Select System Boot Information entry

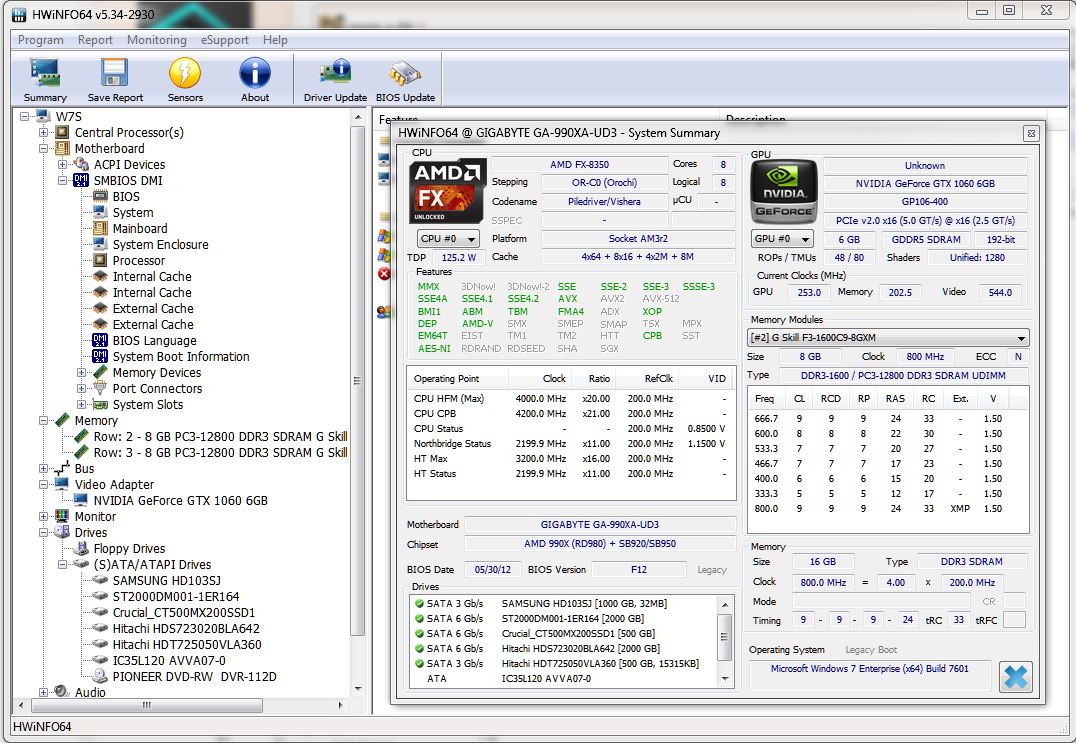pyautogui.click(x=181, y=357)
